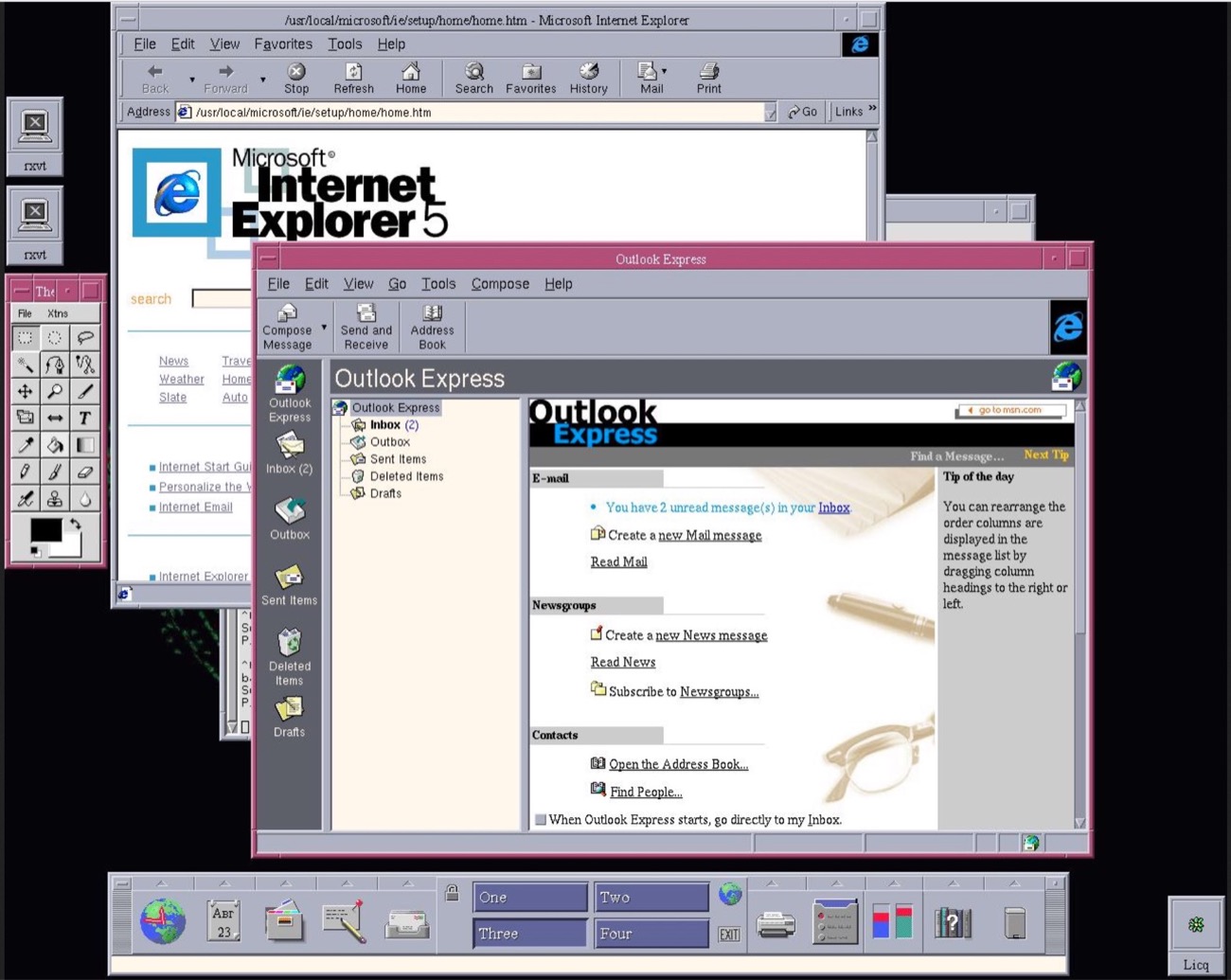Viewport: 1231px width, 980px height.
Task: Click the scroll-down arrow in Outlook content pane
Action: tap(1079, 823)
